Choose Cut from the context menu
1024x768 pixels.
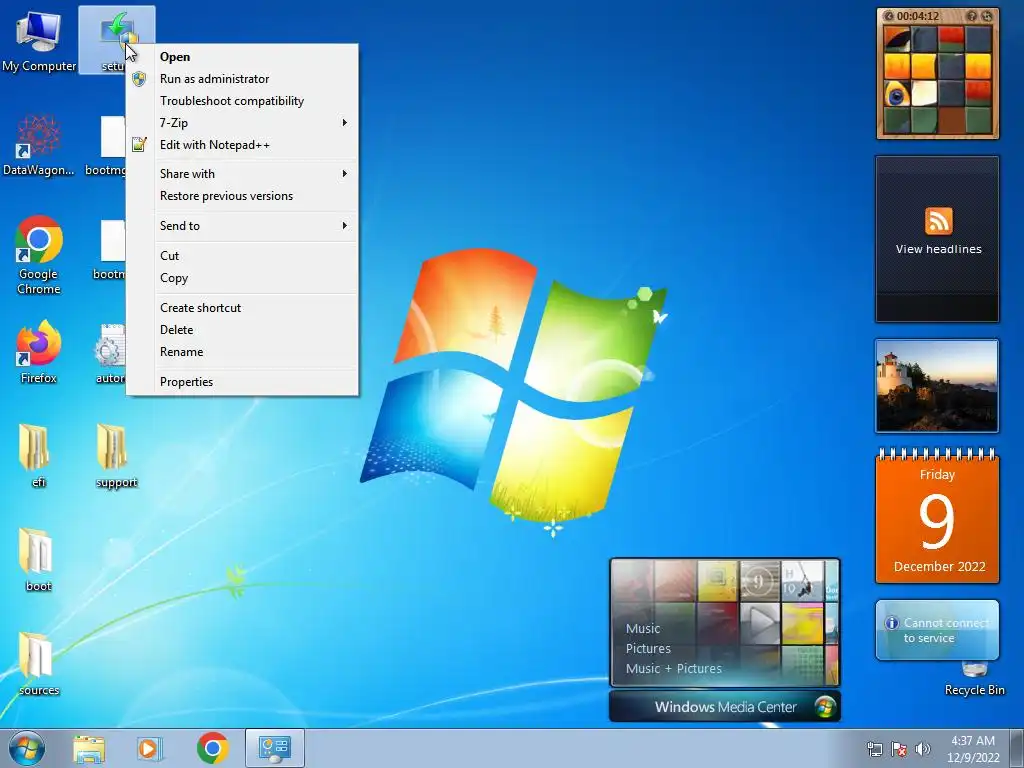click(x=242, y=256)
